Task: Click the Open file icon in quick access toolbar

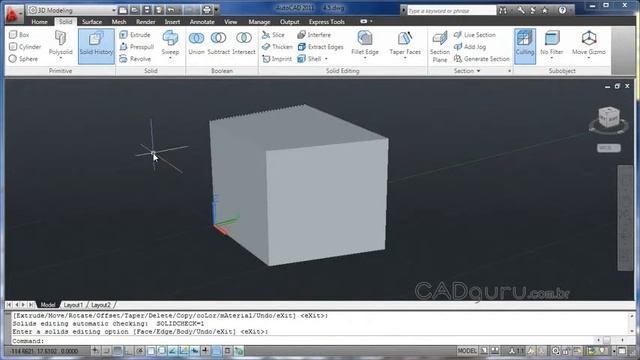Action: point(134,10)
